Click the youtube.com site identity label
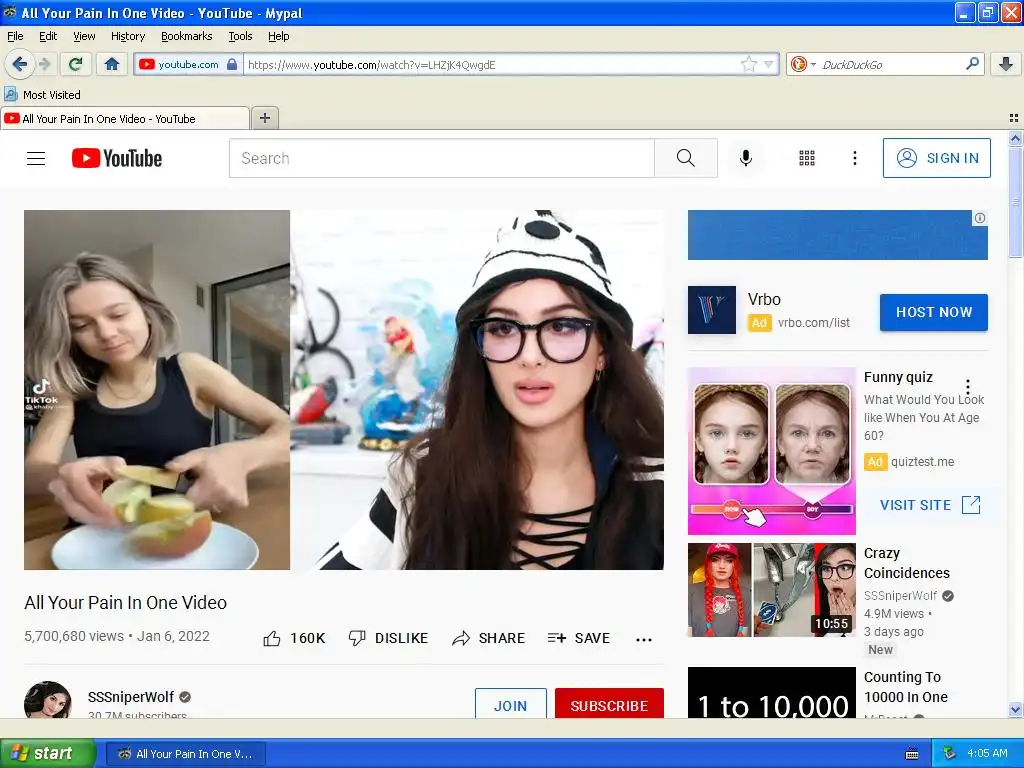Image resolution: width=1024 pixels, height=768 pixels. point(188,64)
